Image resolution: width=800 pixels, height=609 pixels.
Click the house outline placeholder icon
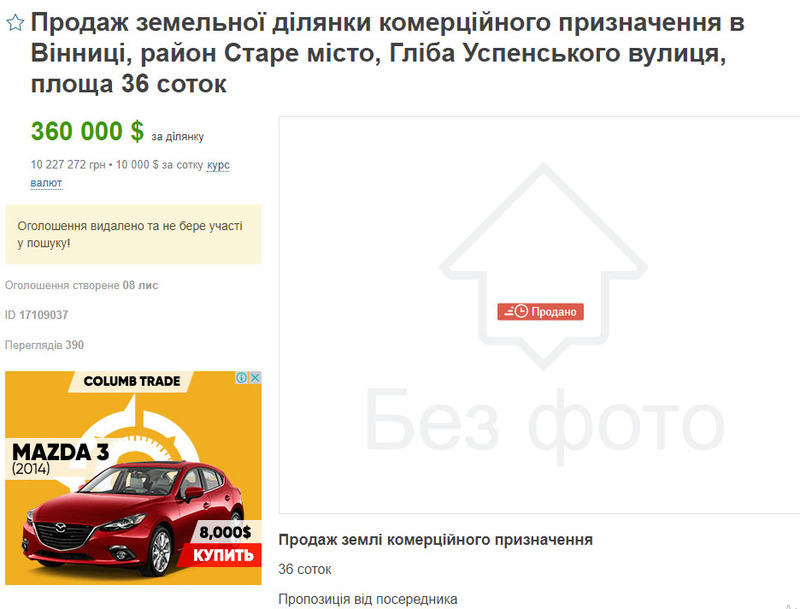543,266
